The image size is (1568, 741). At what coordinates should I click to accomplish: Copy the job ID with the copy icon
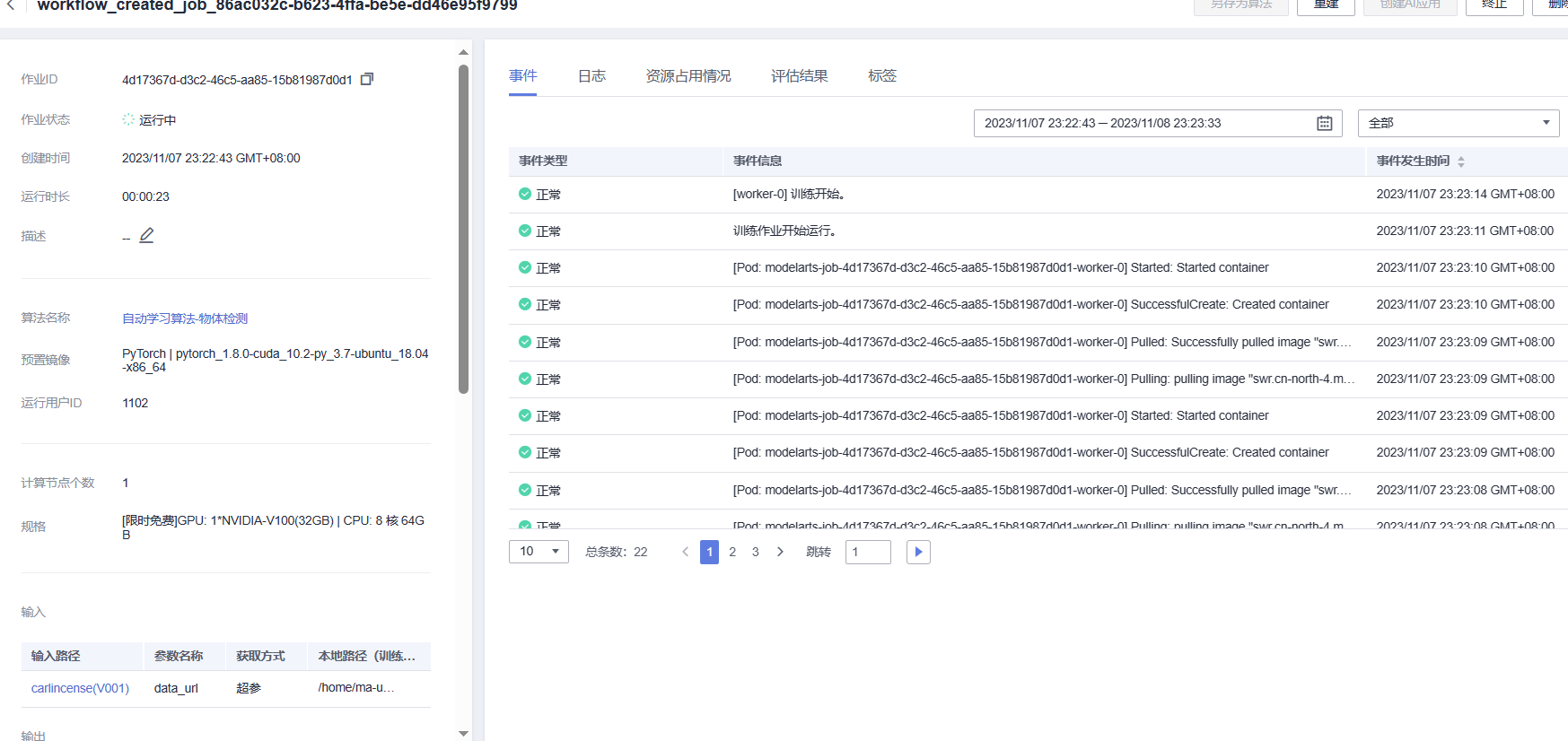pos(366,79)
